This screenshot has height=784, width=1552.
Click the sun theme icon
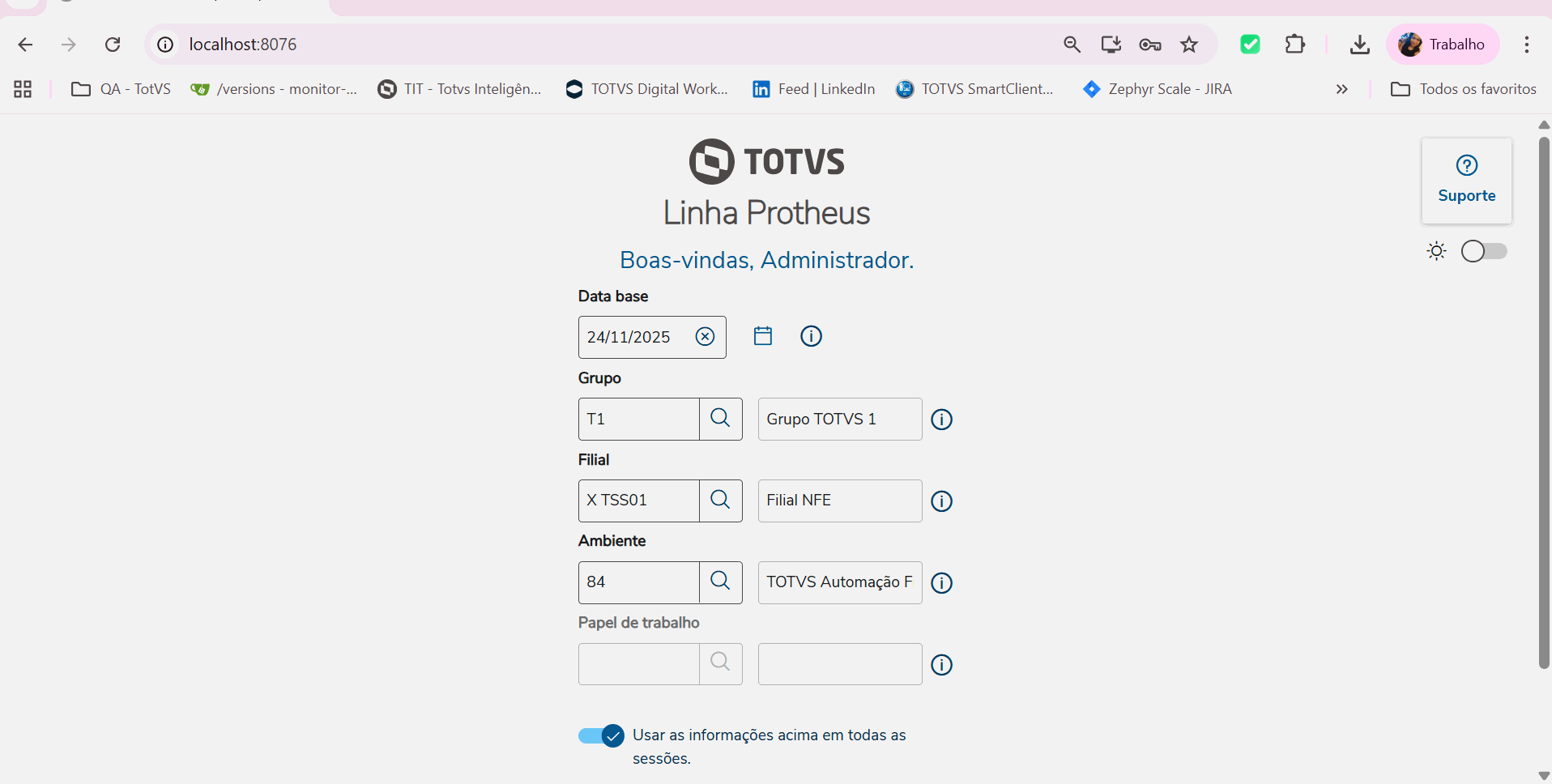[x=1437, y=251]
